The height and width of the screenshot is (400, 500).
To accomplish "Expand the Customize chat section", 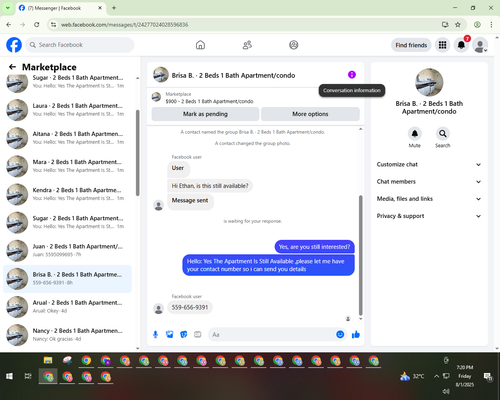I will click(429, 164).
